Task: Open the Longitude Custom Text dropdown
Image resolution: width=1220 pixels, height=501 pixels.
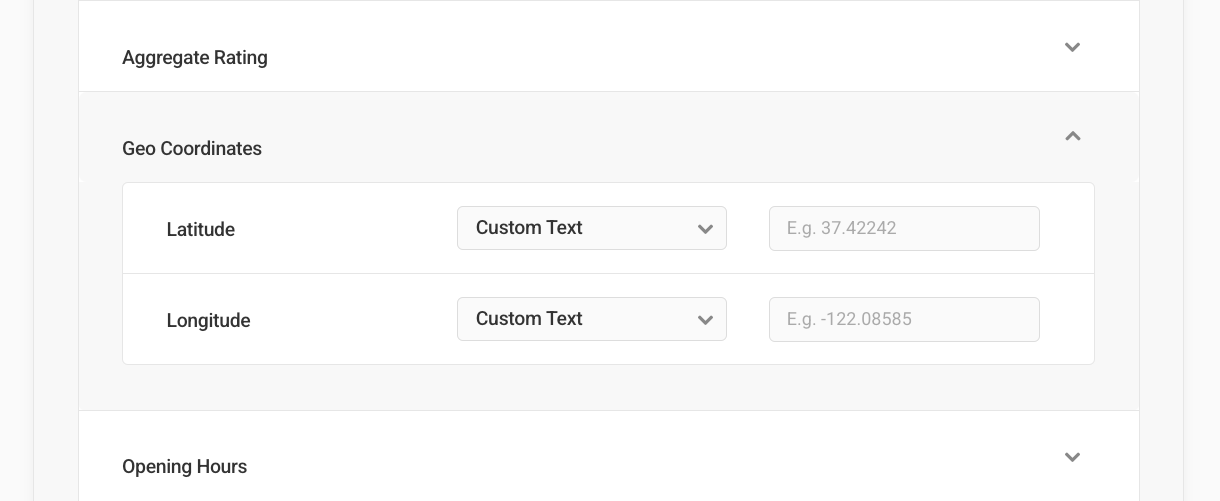Action: pyautogui.click(x=591, y=319)
